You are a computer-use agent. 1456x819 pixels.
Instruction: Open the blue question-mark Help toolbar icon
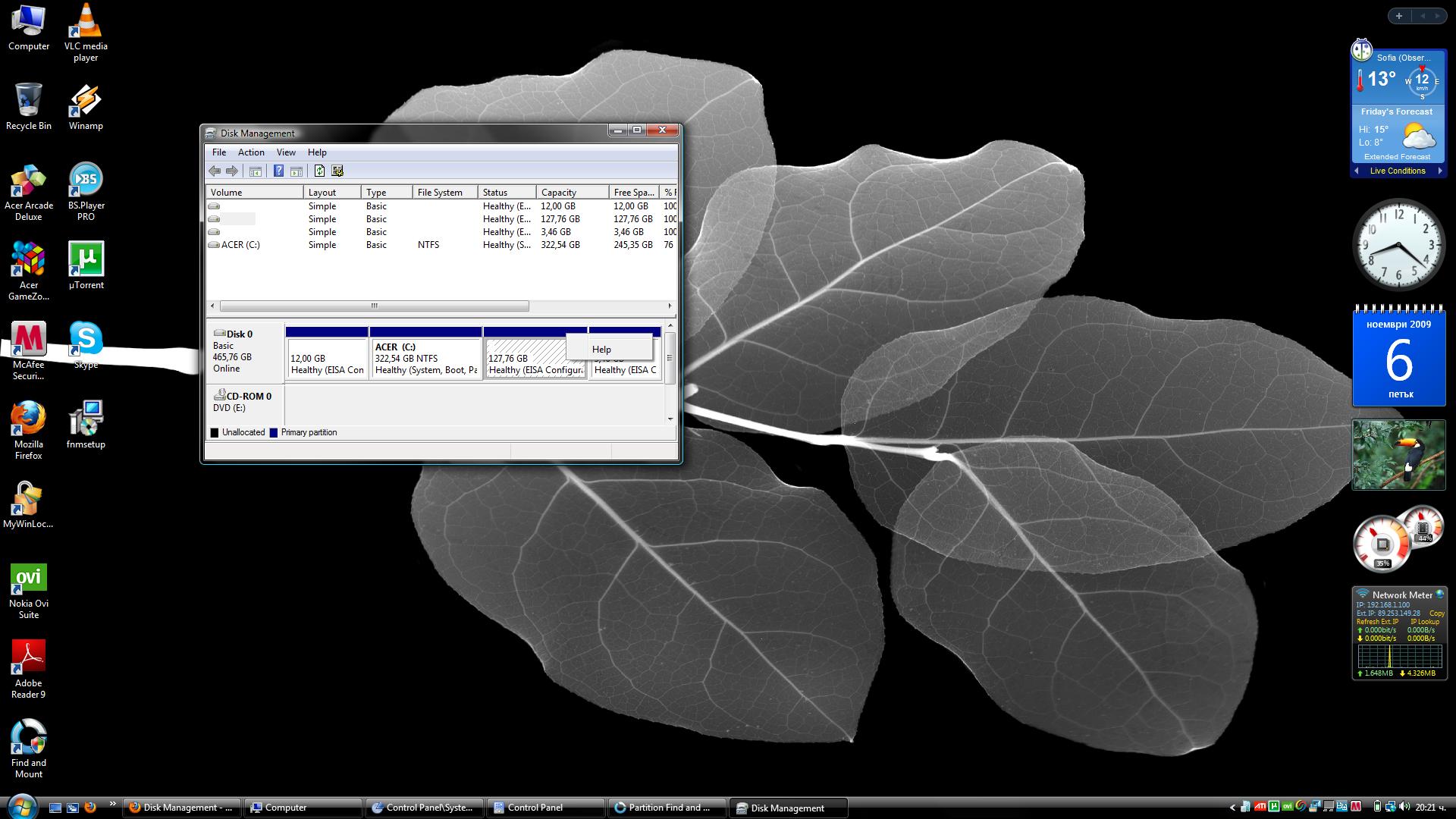coord(278,171)
